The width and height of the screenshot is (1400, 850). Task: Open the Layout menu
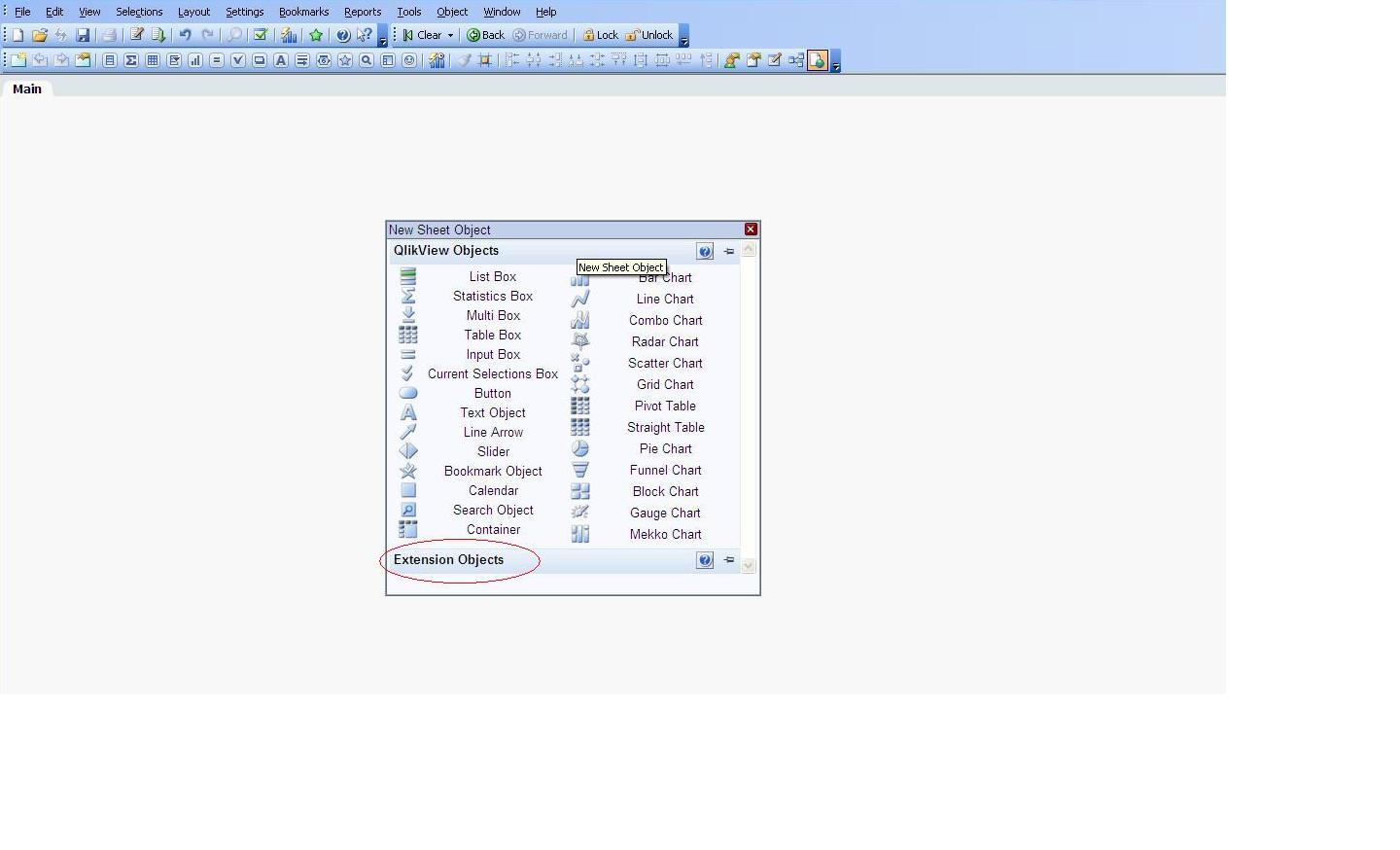(193, 12)
